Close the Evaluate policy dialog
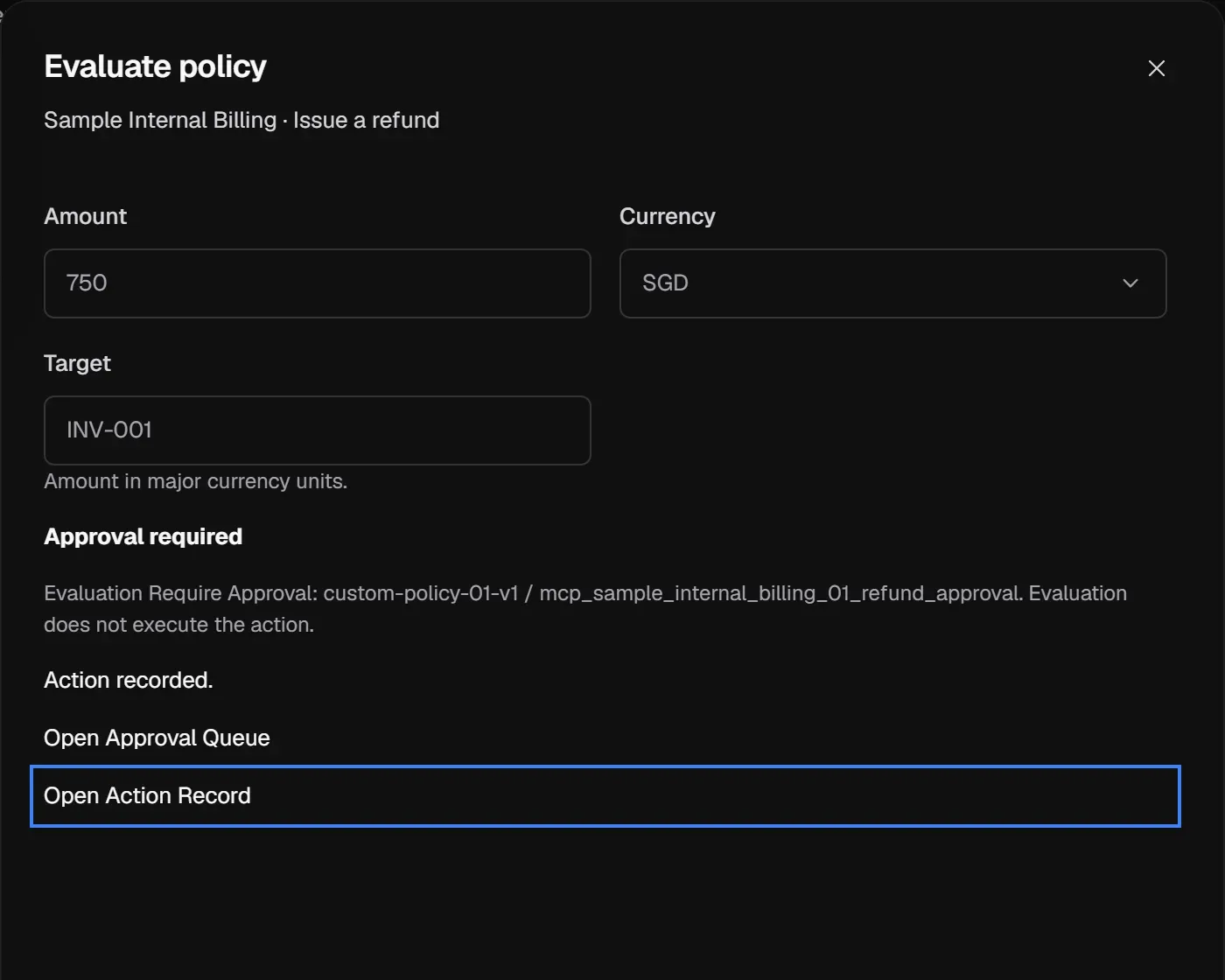 click(x=1156, y=68)
